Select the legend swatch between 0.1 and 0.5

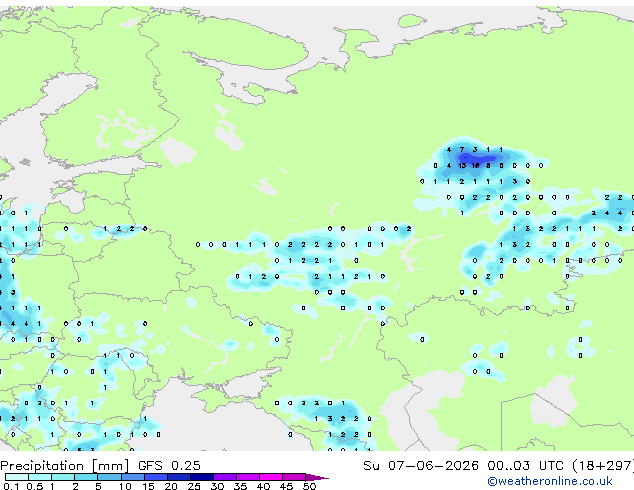click(17, 477)
